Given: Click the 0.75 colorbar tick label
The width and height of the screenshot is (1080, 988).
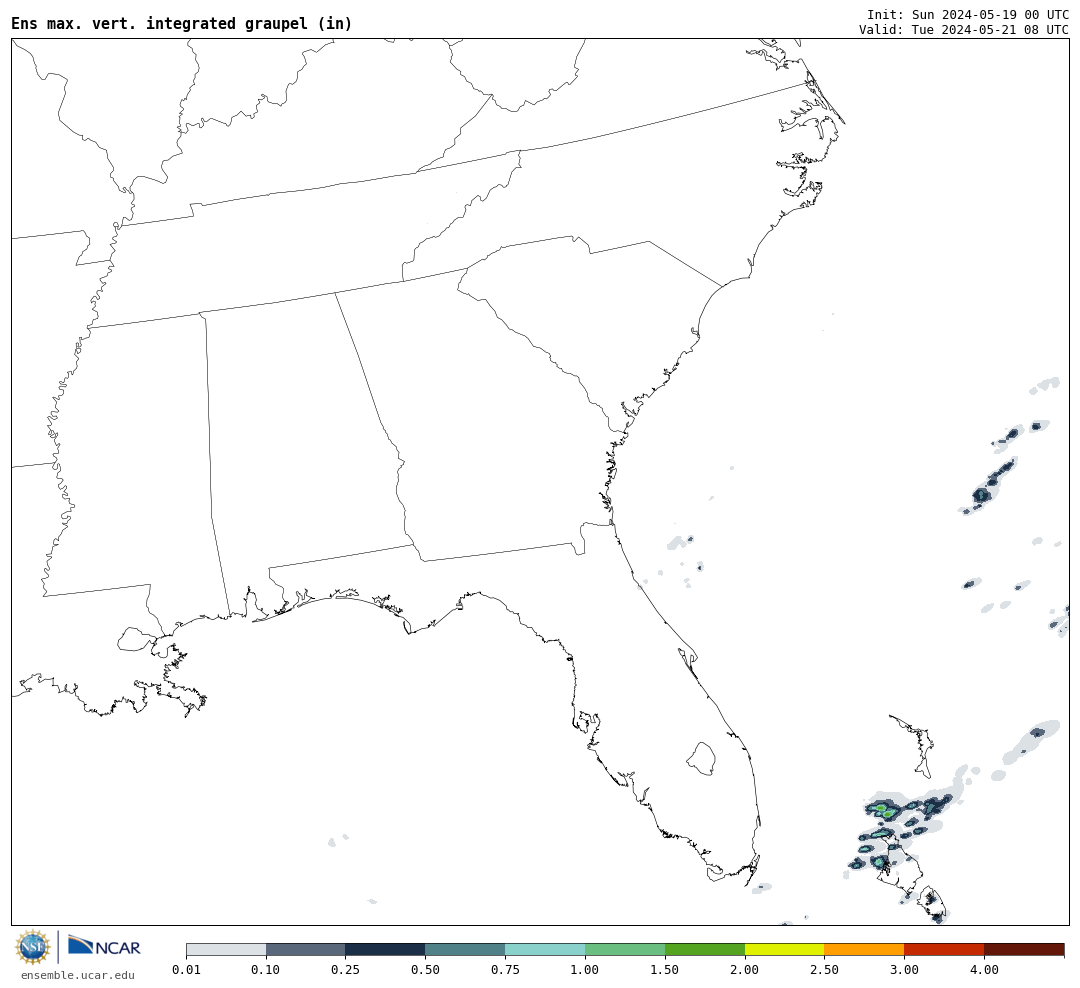Looking at the screenshot, I should coord(506,969).
